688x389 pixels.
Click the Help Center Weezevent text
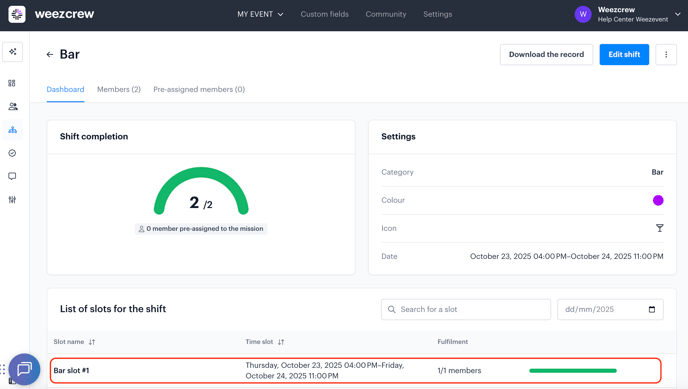pyautogui.click(x=633, y=19)
